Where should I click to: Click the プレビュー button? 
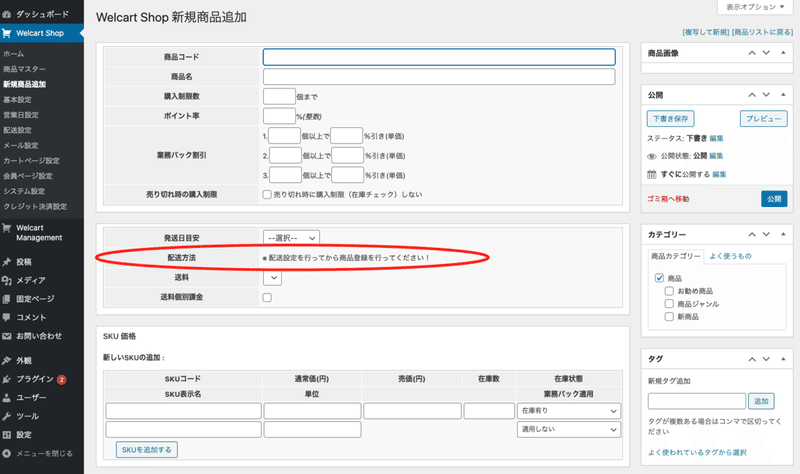[763, 119]
